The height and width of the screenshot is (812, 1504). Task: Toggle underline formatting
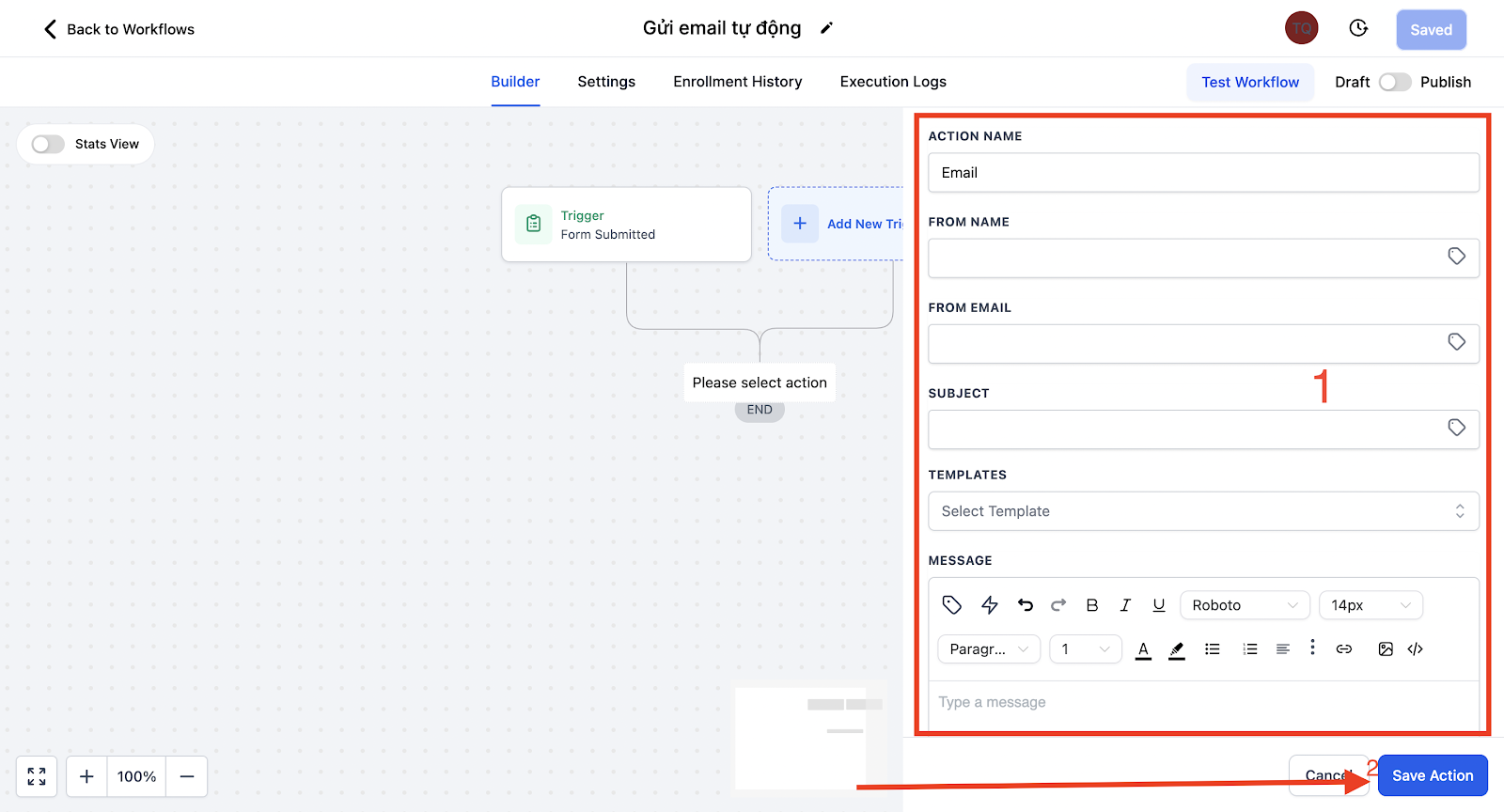pos(1159,605)
